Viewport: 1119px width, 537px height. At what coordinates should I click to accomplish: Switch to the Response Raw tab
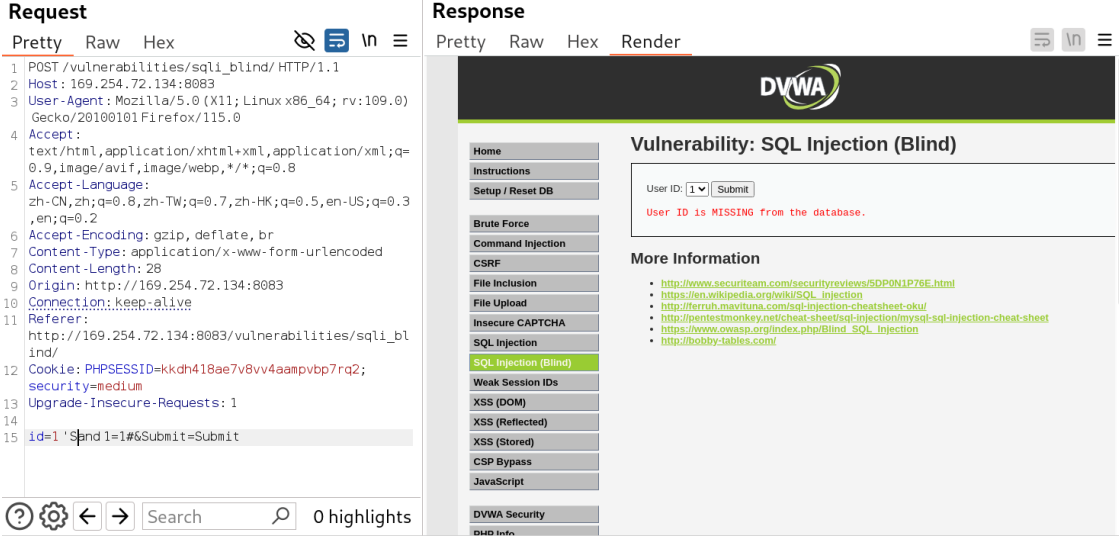527,42
